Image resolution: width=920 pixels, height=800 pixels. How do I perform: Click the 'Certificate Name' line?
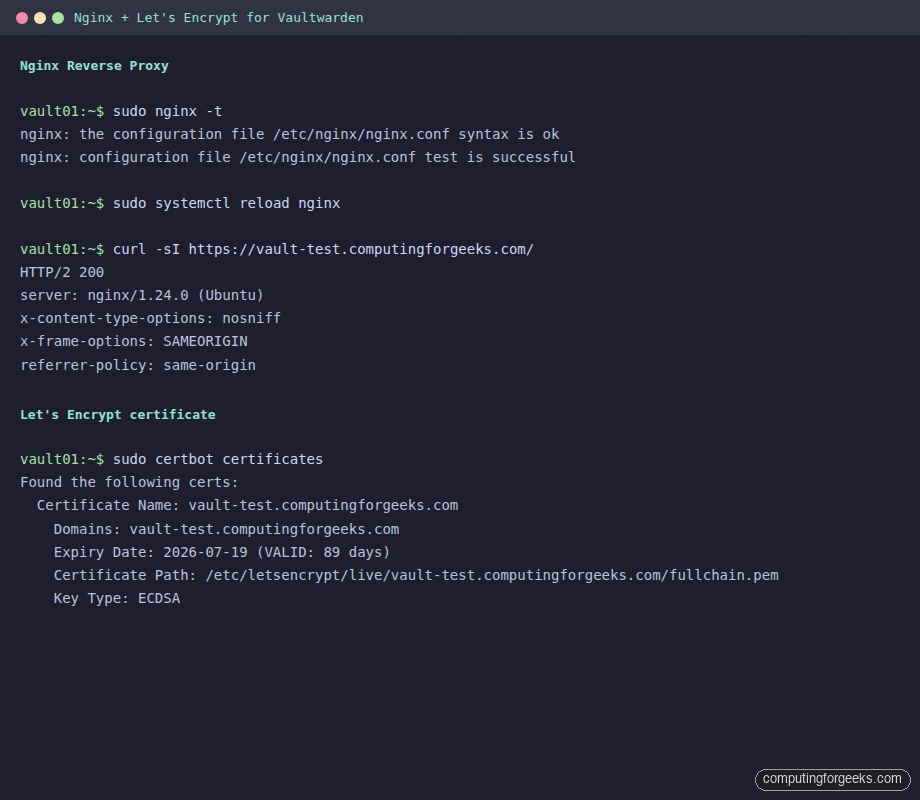coord(248,505)
